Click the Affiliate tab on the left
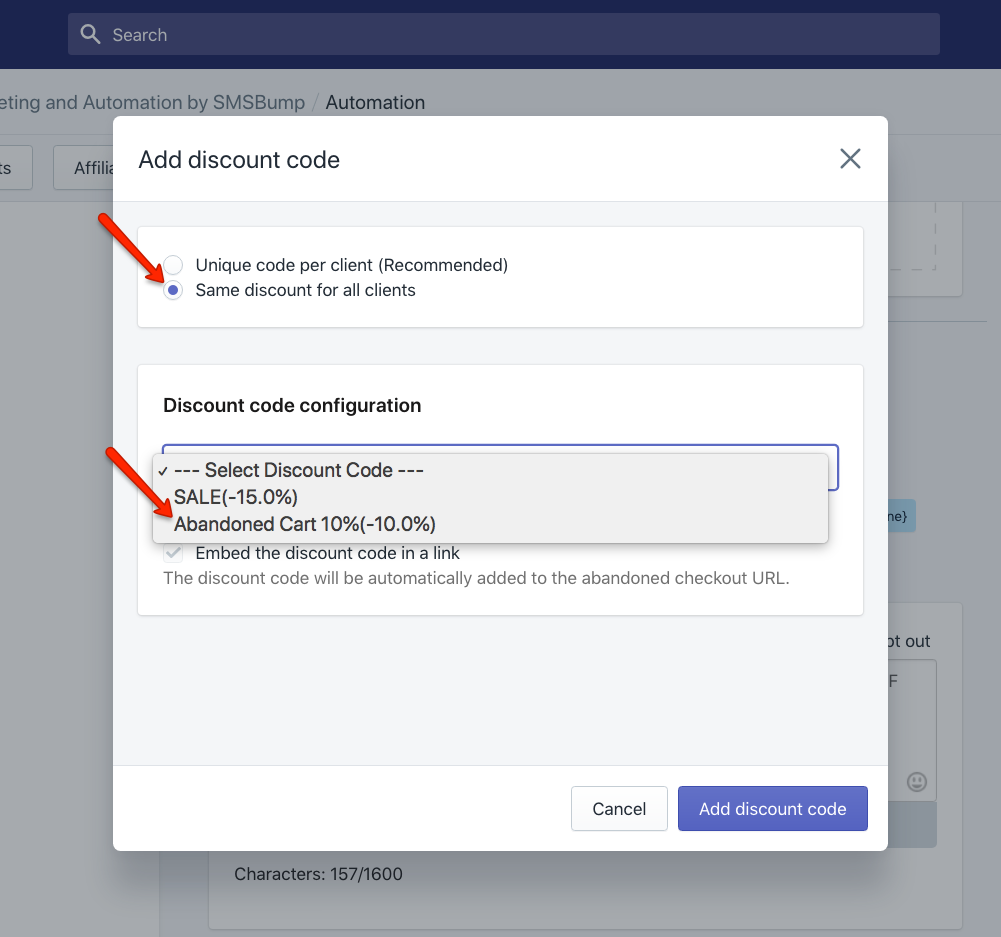The height and width of the screenshot is (937, 1001). [92, 167]
